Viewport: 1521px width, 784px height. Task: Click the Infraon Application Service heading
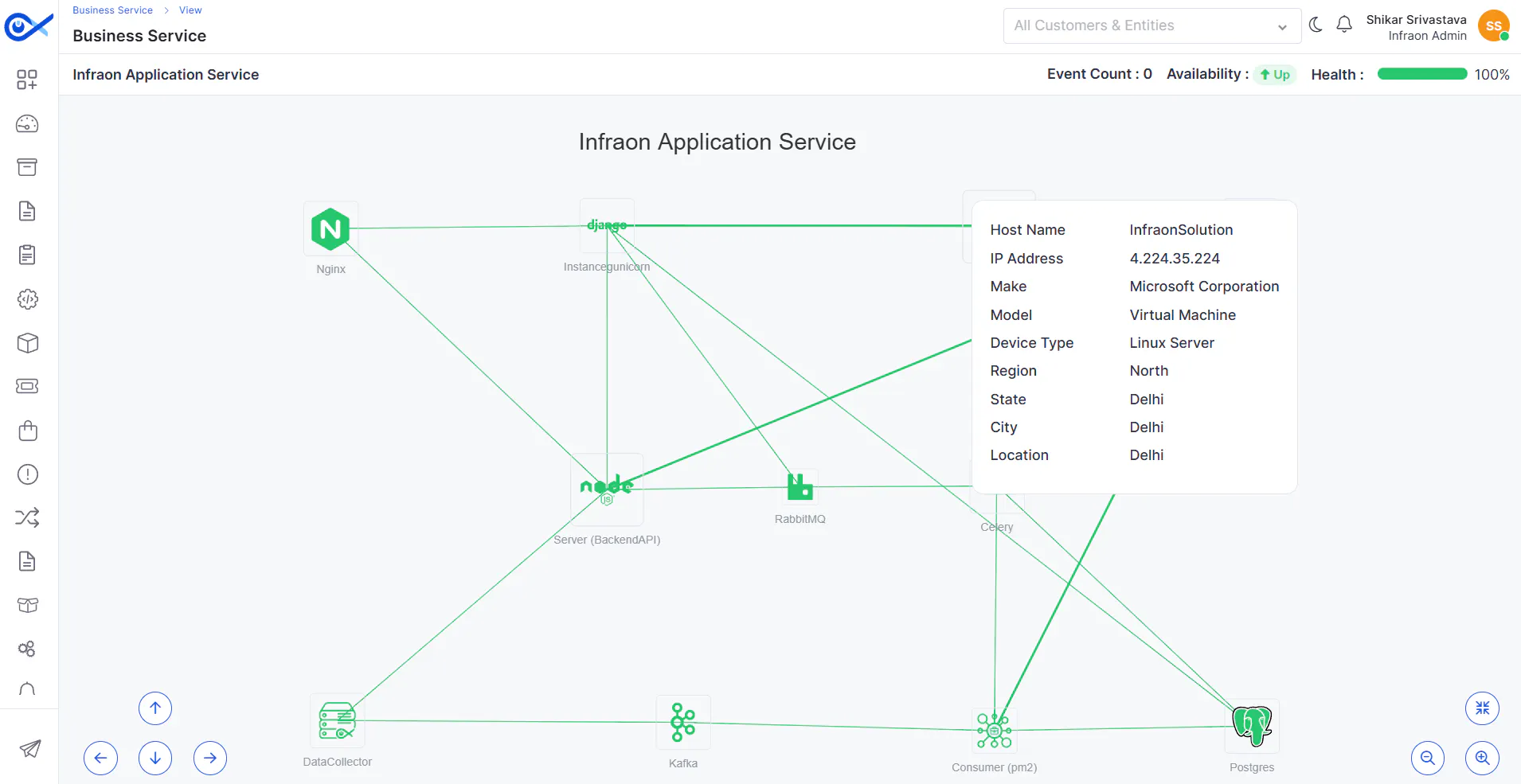click(x=166, y=75)
